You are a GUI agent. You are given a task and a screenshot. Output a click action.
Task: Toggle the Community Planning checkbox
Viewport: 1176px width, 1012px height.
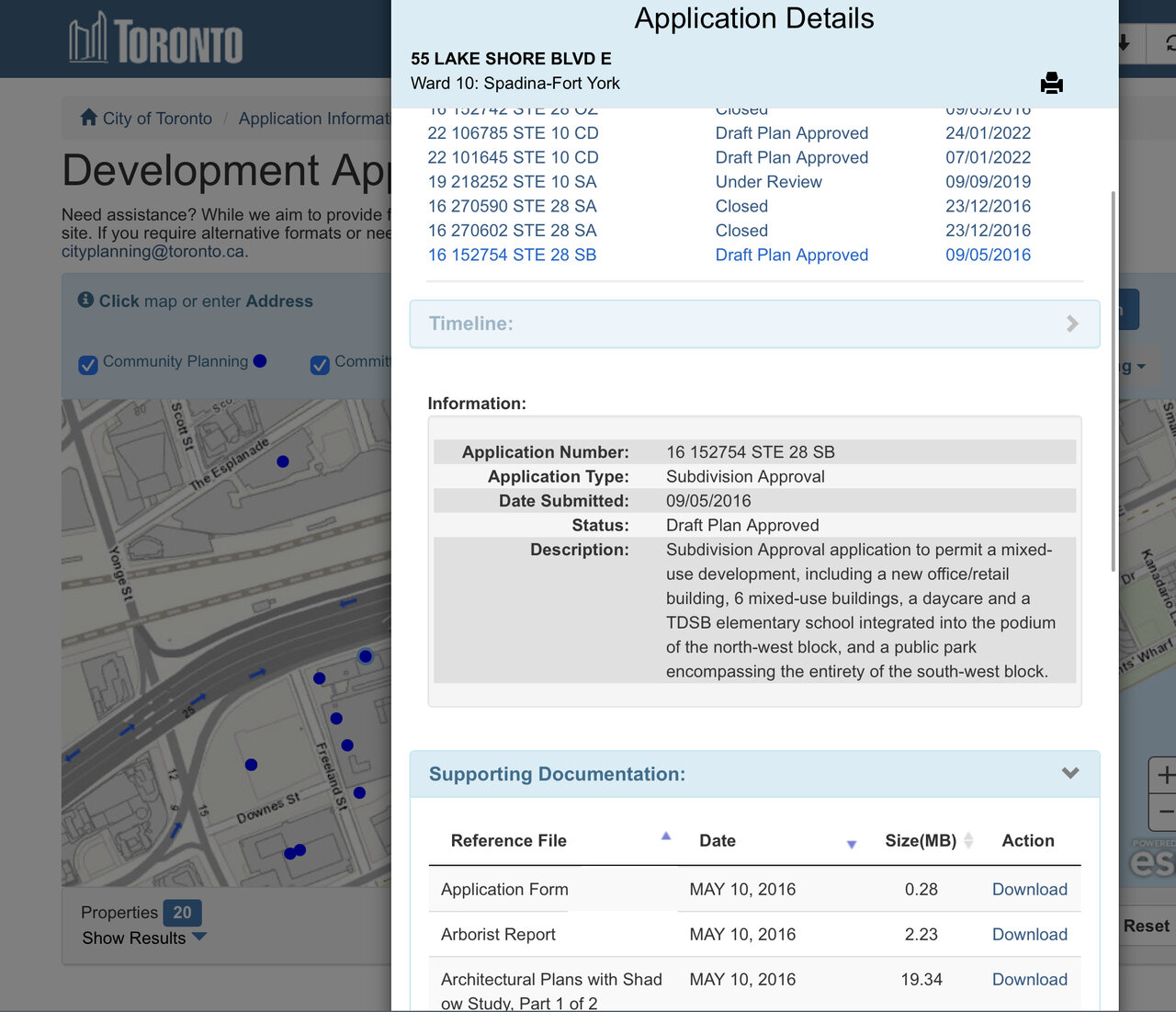tap(88, 365)
